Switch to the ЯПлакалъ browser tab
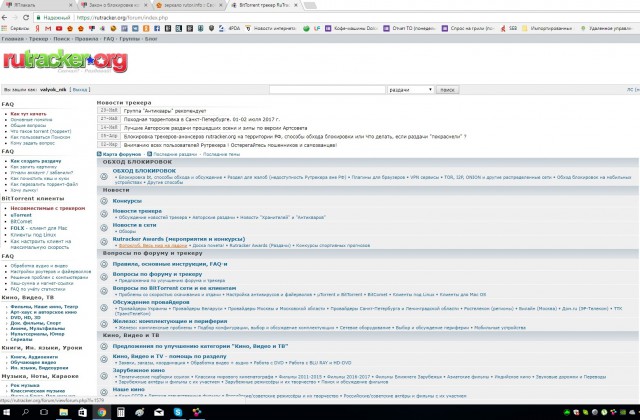This screenshot has width=640, height=420. tap(38, 5)
